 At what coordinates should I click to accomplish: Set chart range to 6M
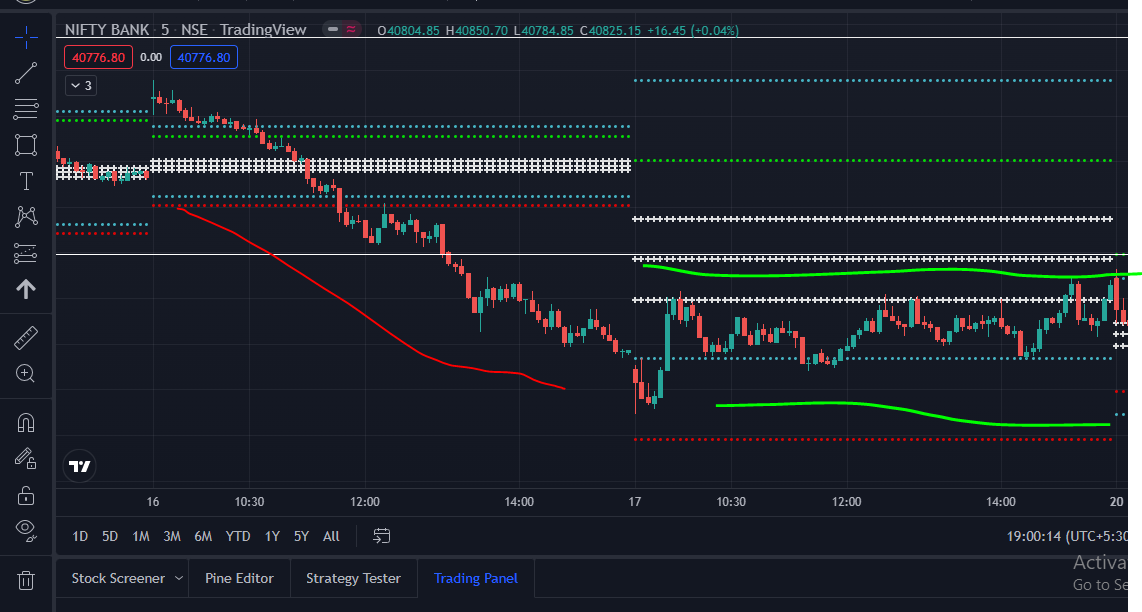pos(203,536)
